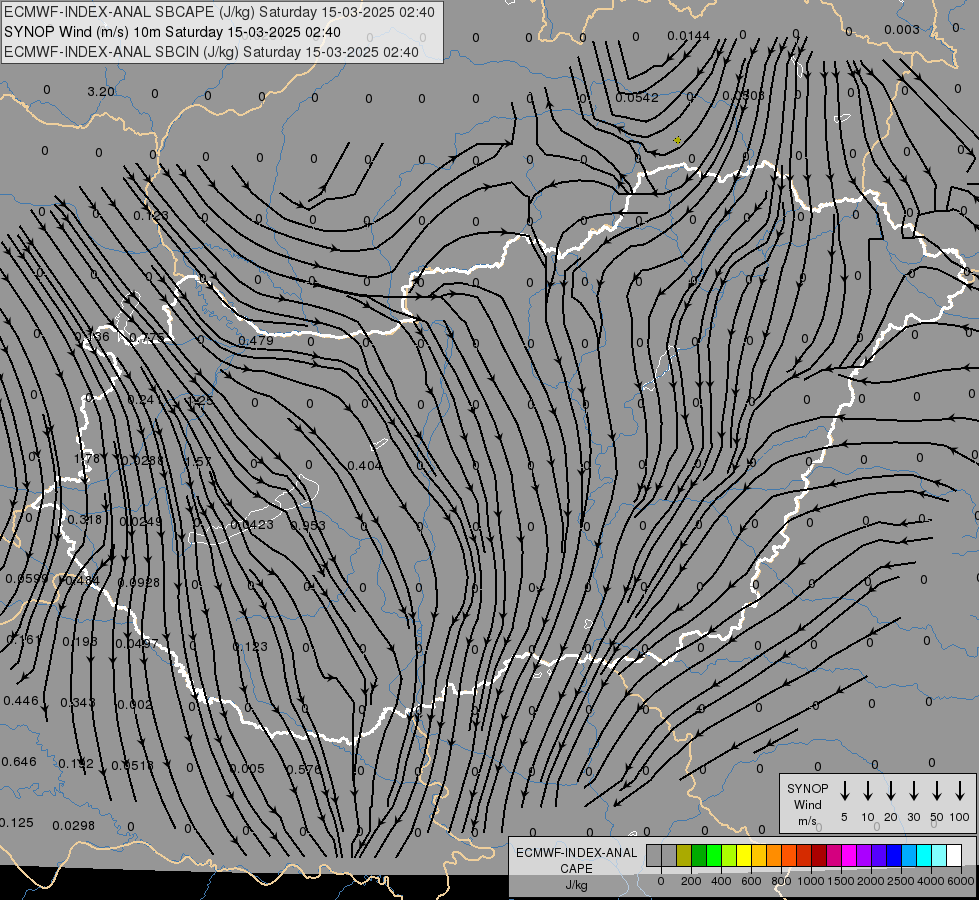This screenshot has width=979, height=900.
Task: Click the SYNOP Wind m/s legend label
Action: (x=807, y=804)
